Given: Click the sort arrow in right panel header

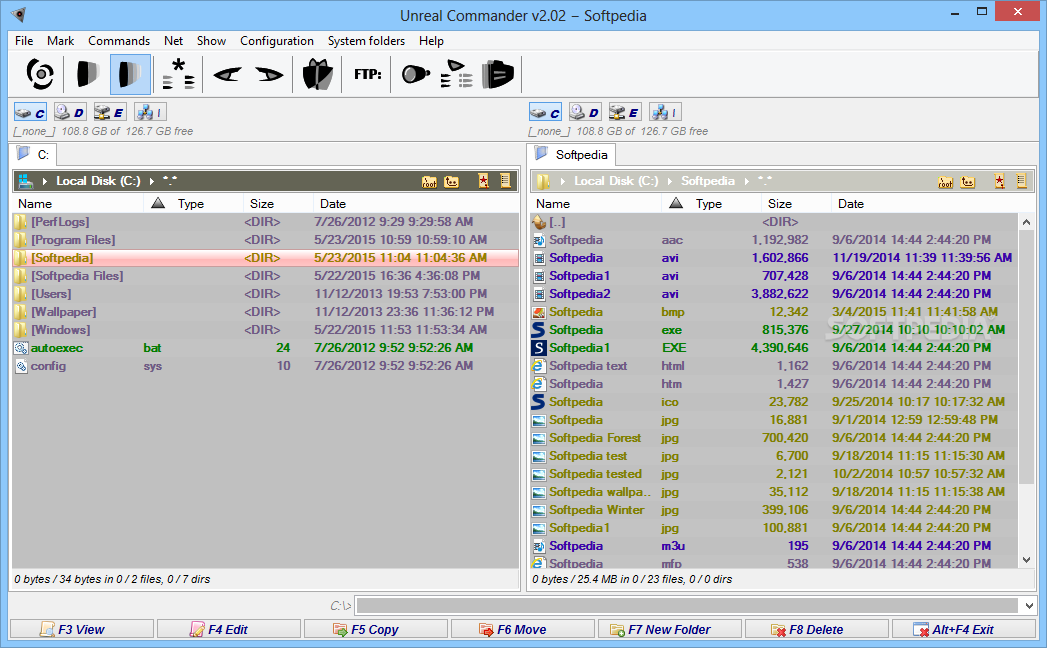Looking at the screenshot, I should (676, 203).
